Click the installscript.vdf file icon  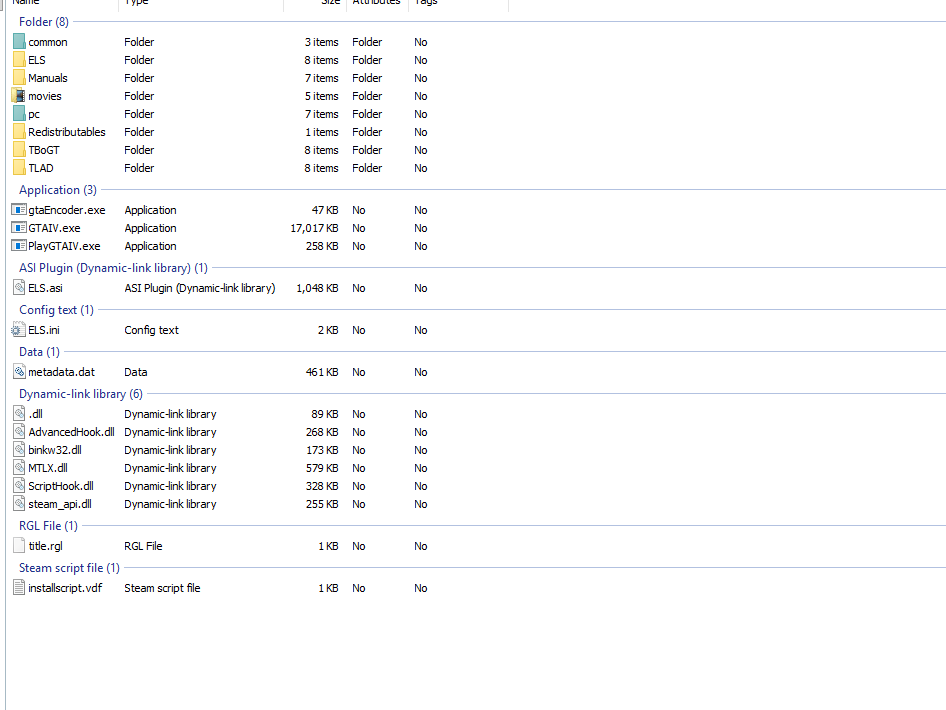[x=19, y=588]
